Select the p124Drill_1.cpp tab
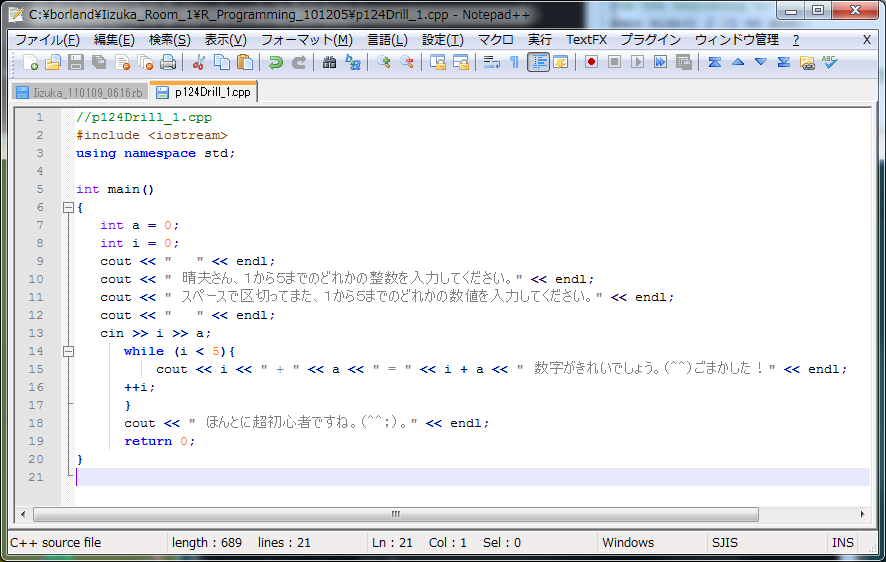 pos(203,92)
